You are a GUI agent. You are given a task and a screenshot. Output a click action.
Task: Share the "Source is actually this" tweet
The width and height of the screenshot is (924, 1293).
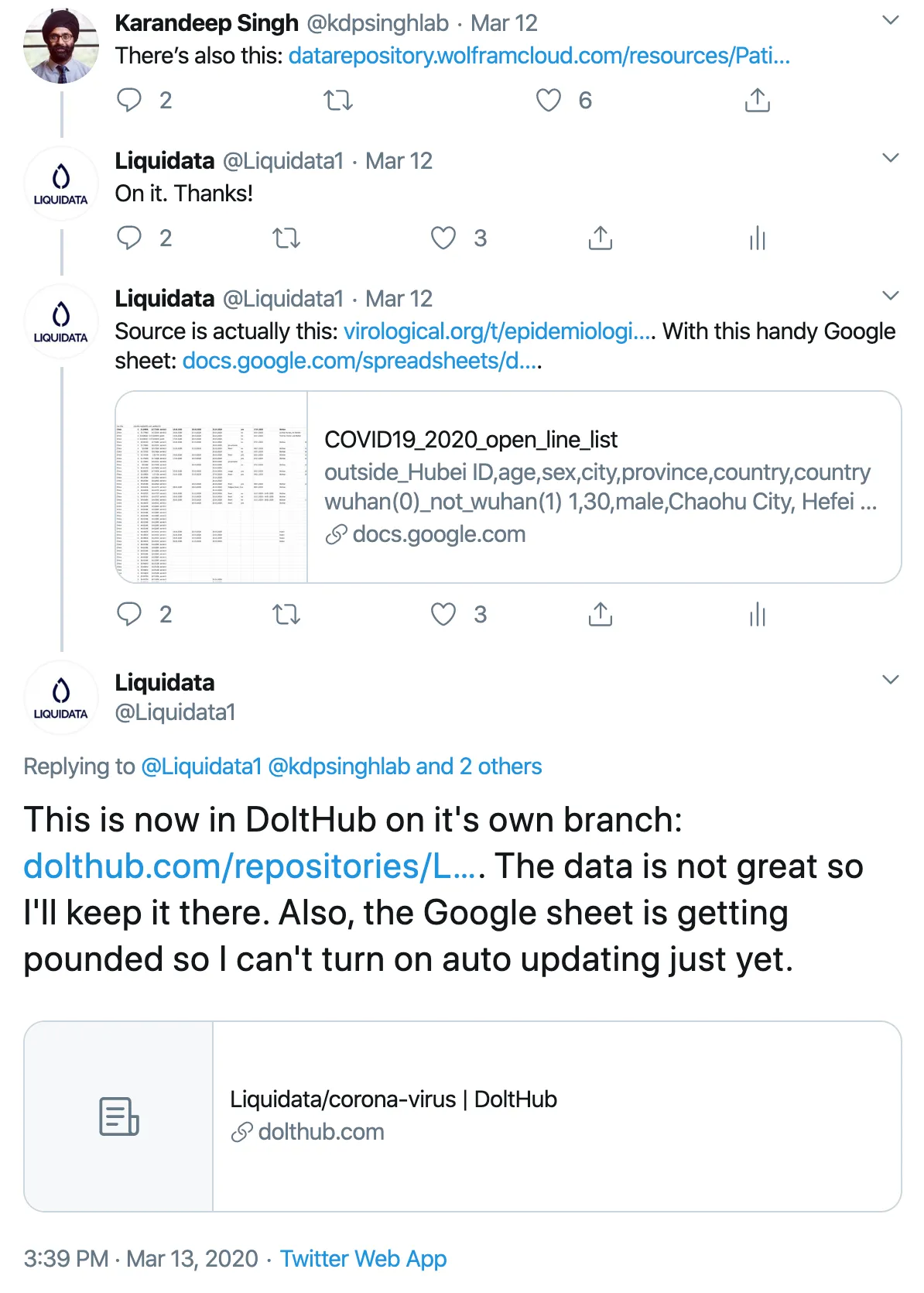pyautogui.click(x=600, y=615)
